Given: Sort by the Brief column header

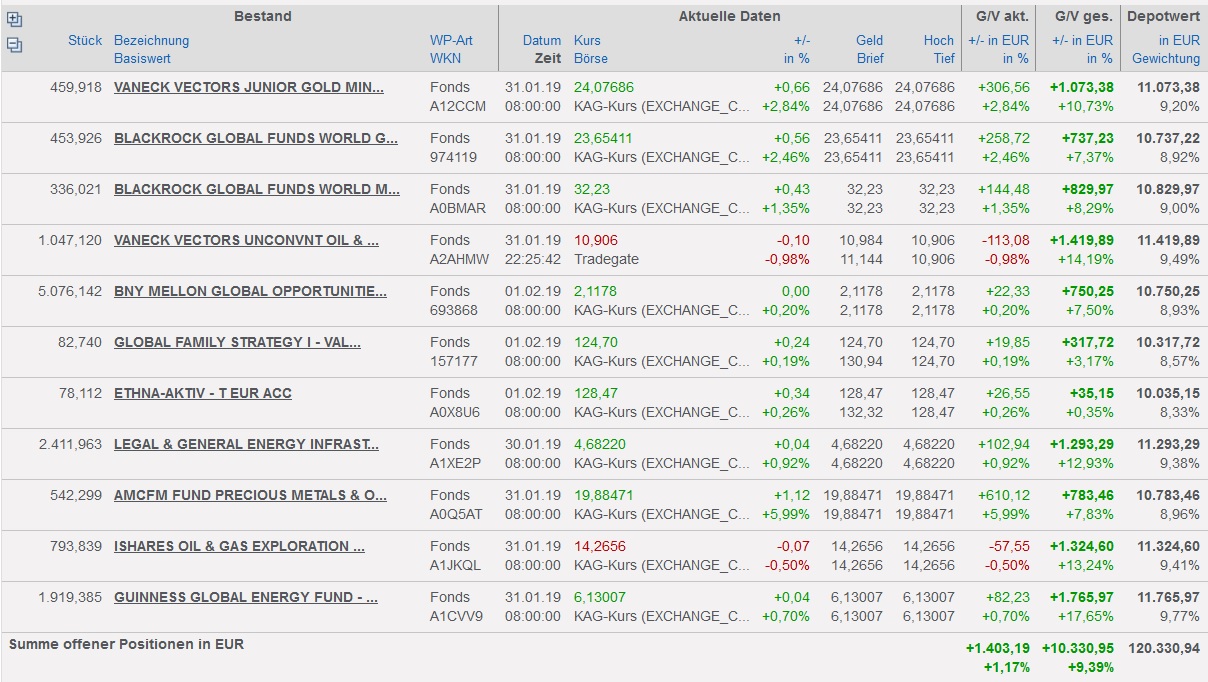Looking at the screenshot, I should [x=869, y=59].
